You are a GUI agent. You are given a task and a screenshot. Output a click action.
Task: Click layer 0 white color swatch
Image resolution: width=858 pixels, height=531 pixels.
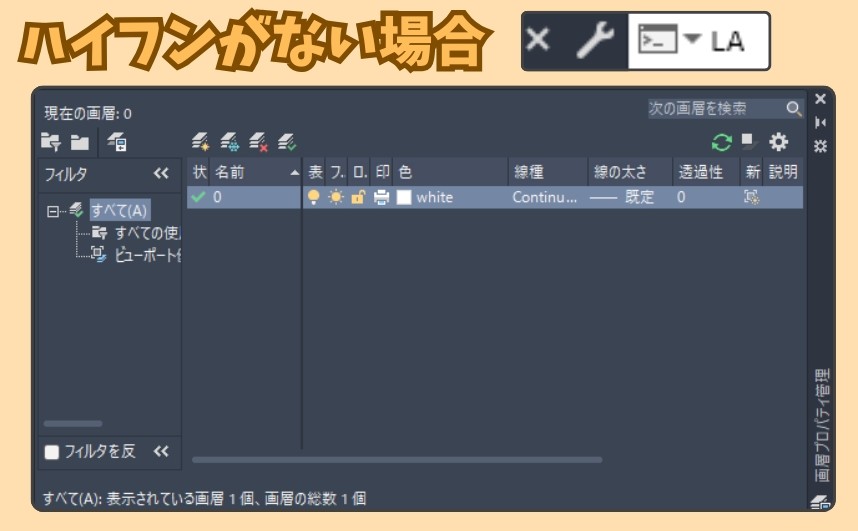pyautogui.click(x=404, y=198)
